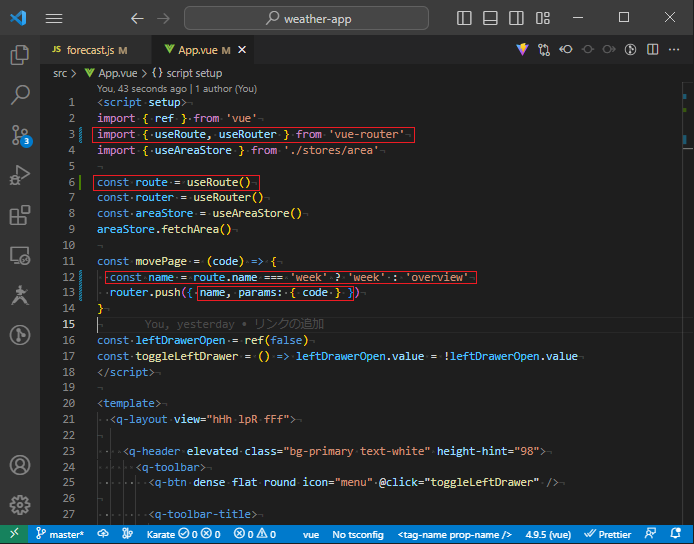Click src in the breadcrumb
Screen dimensions: 694x544
point(60,73)
